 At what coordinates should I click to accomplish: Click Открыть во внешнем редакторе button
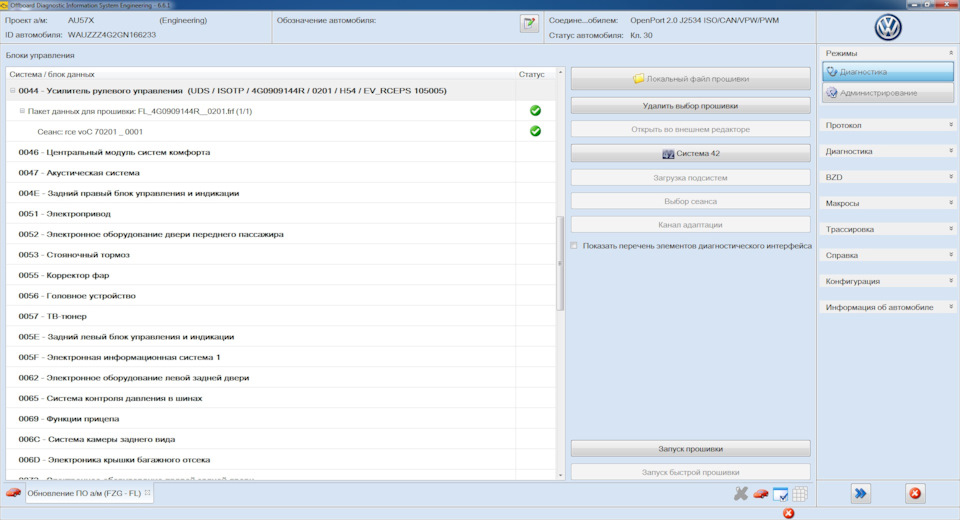tap(691, 129)
